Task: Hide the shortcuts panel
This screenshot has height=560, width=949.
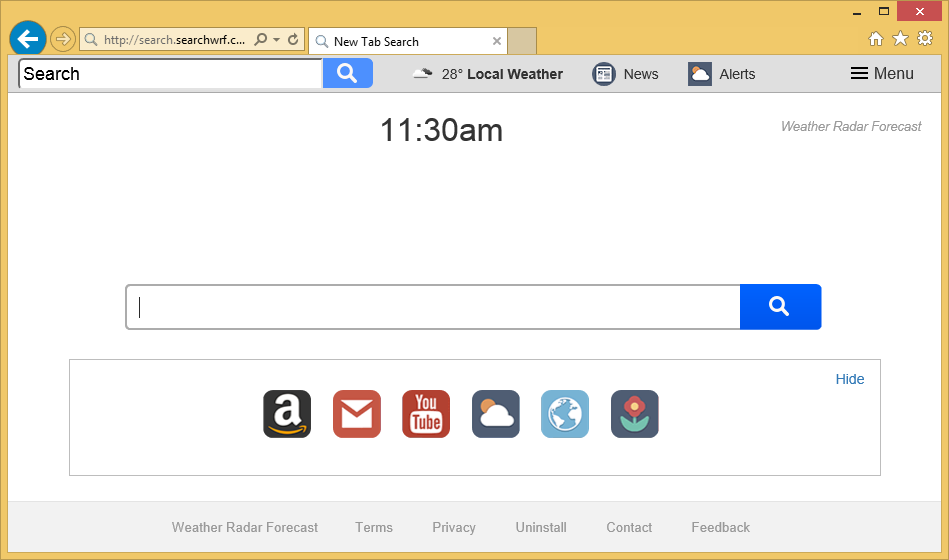Action: click(850, 379)
